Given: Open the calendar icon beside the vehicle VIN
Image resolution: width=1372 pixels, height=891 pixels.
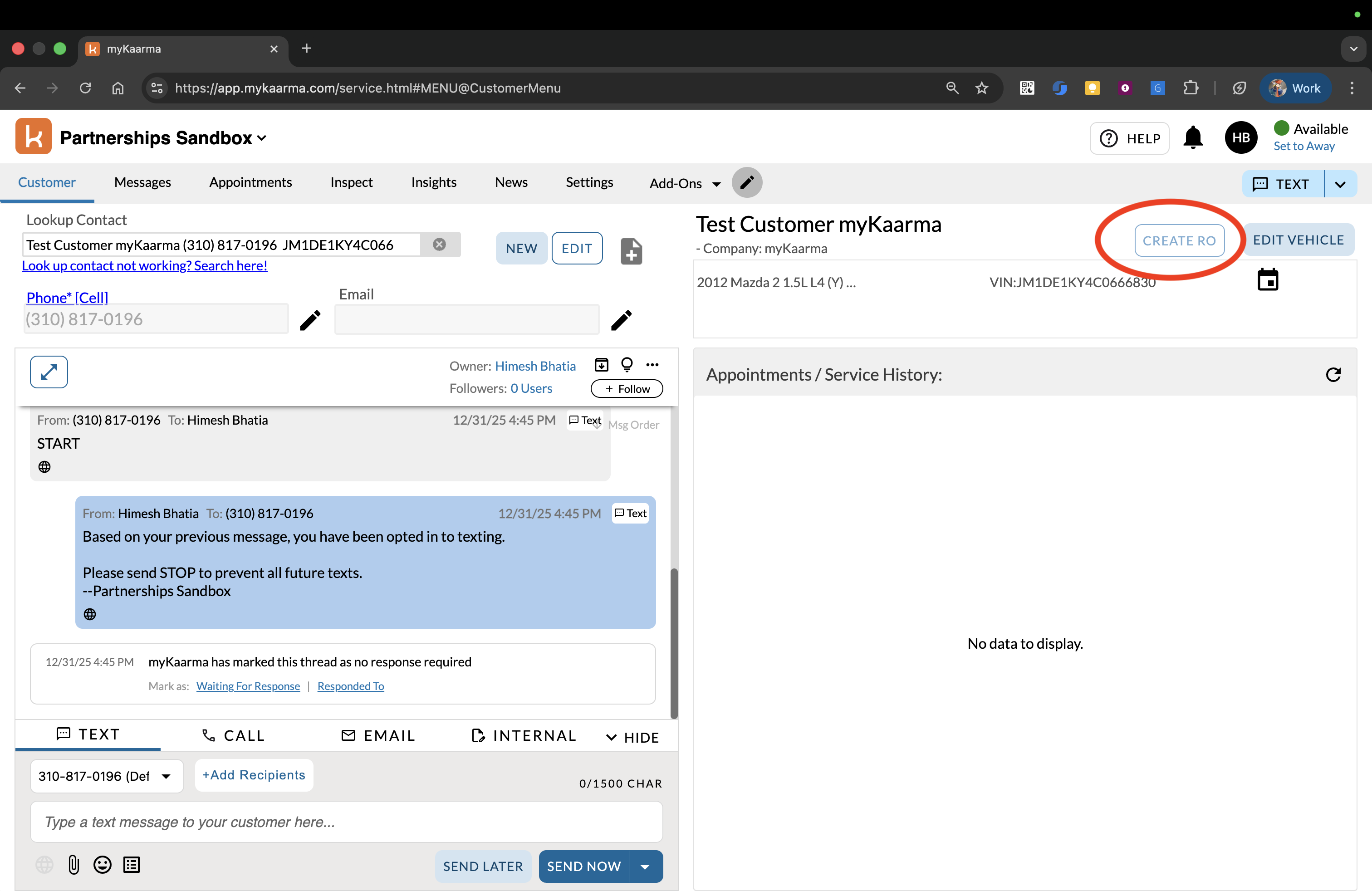Looking at the screenshot, I should click(x=1268, y=279).
